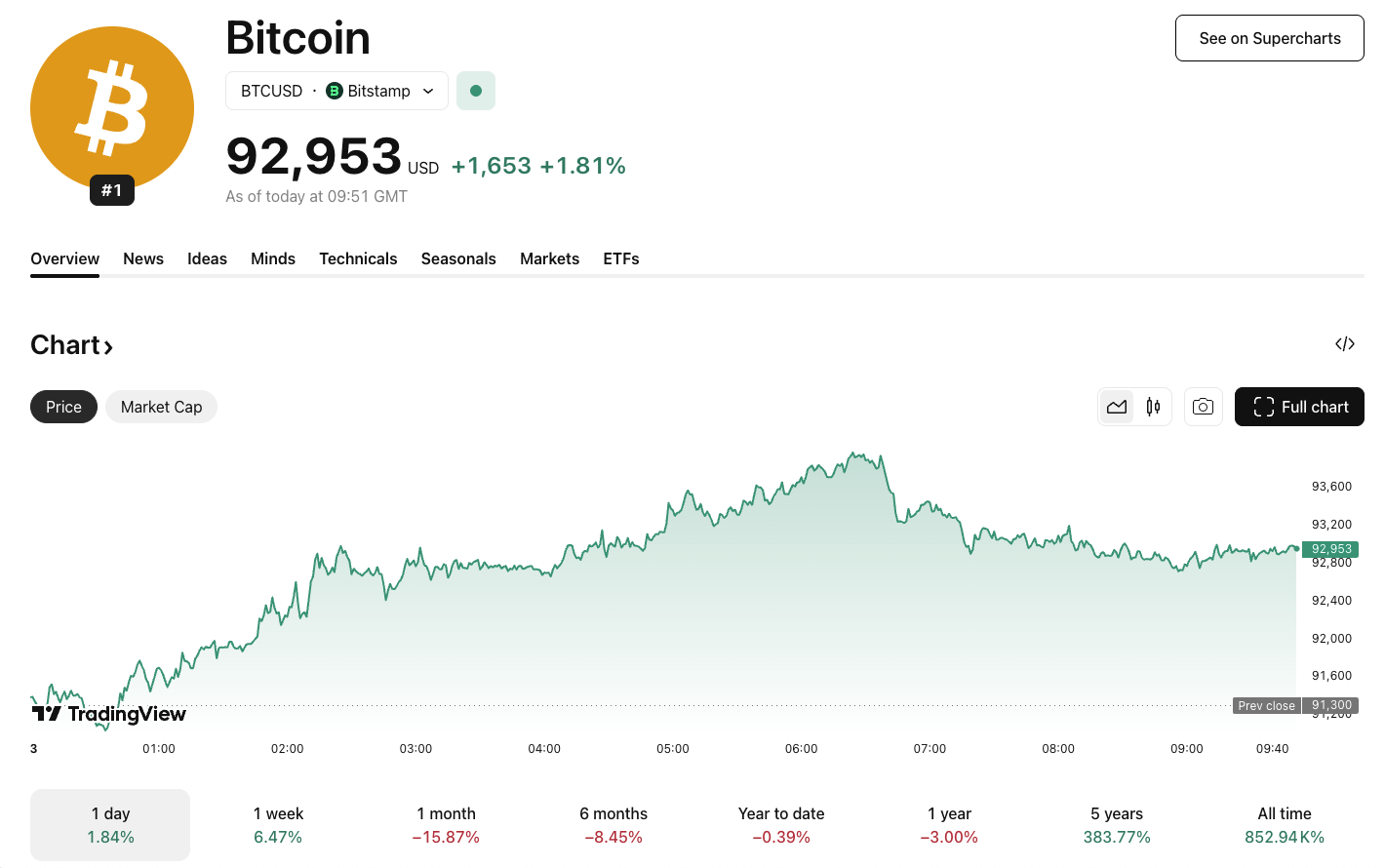Open the Seasonals tab
The width and height of the screenshot is (1385, 868).
click(458, 258)
